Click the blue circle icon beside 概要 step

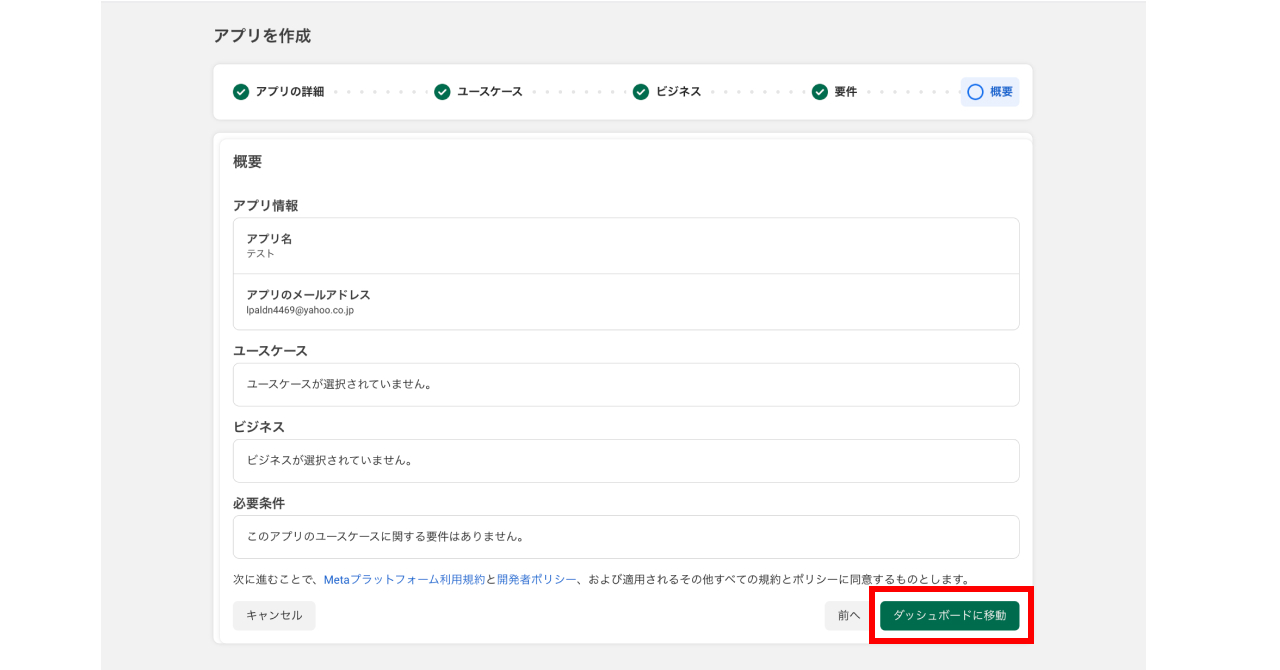pos(975,92)
